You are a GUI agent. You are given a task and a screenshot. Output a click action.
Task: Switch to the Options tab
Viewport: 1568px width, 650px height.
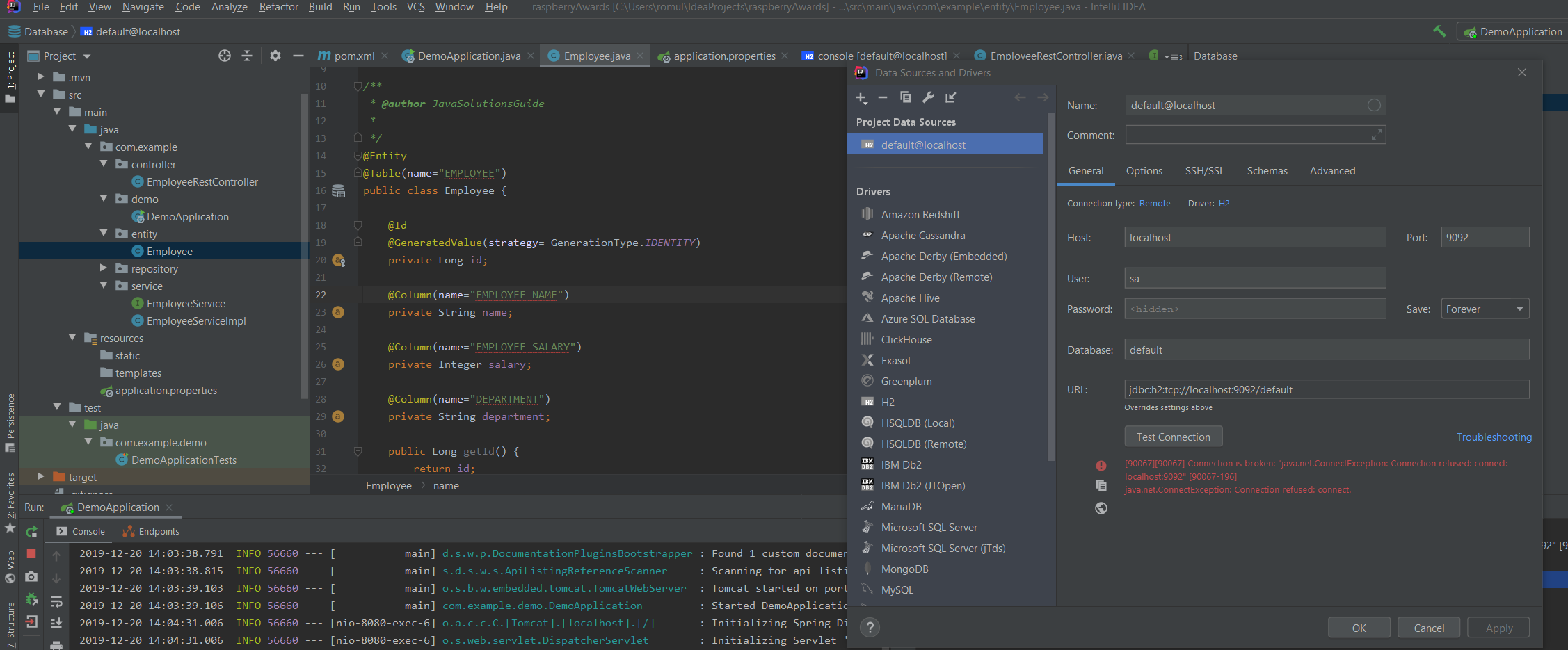1144,171
